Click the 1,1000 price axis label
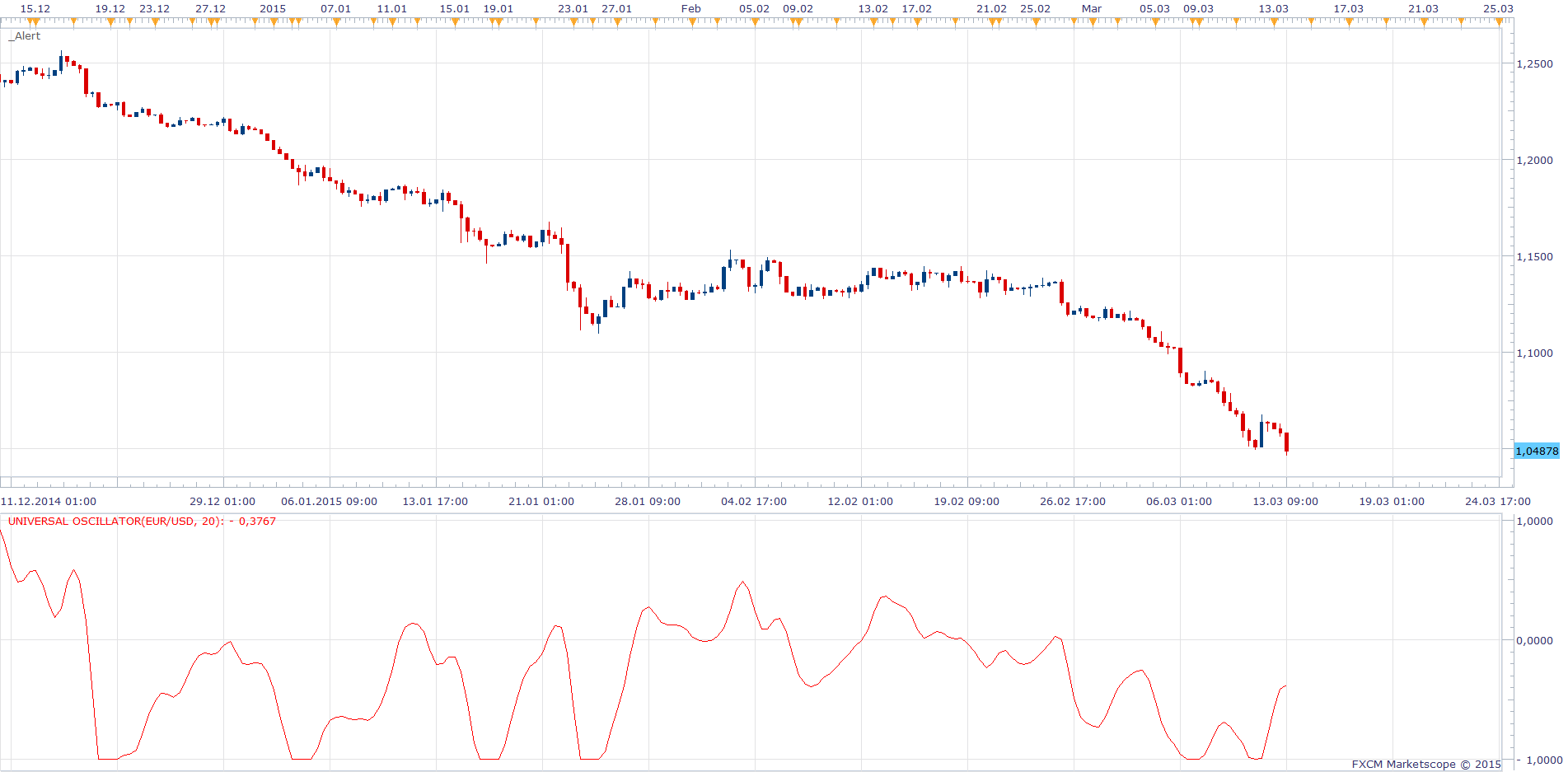 click(1535, 353)
